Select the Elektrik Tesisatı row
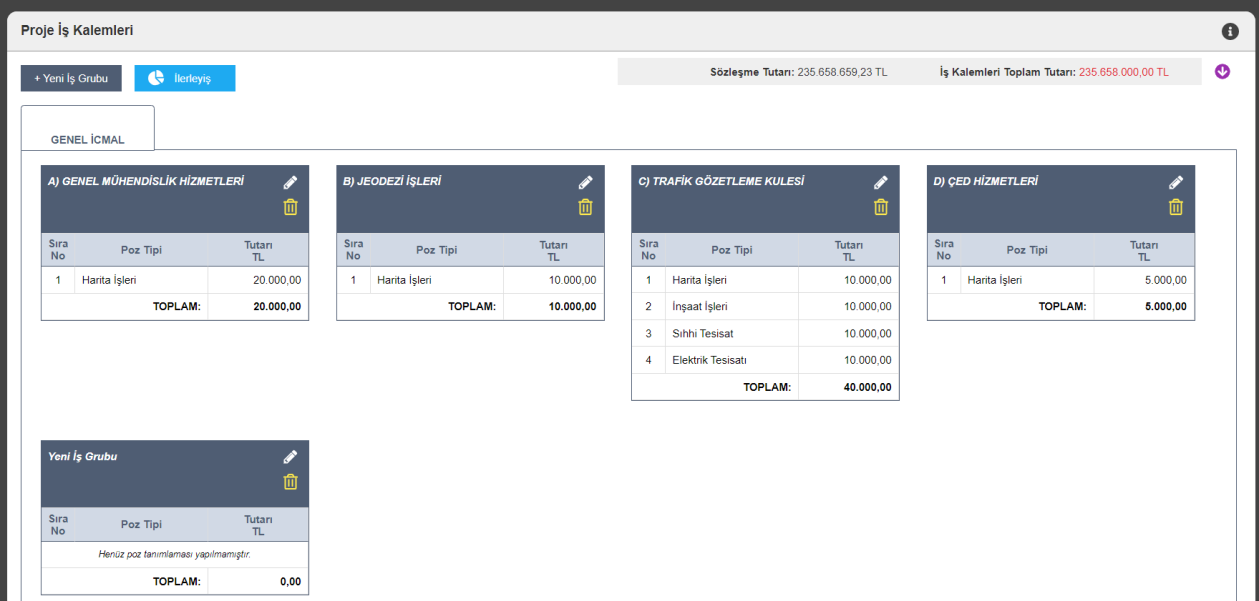Screen dimensions: 1259x601 709,360
